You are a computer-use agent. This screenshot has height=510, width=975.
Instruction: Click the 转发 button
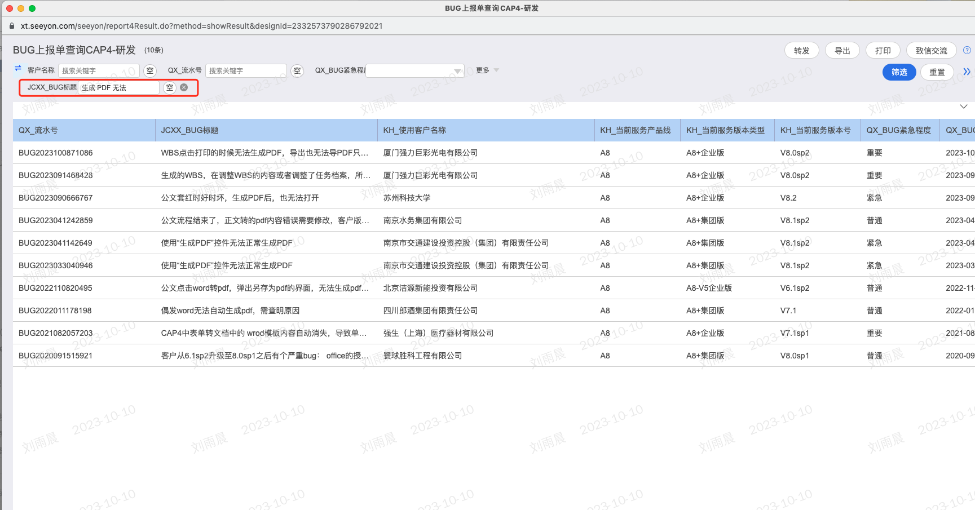point(802,50)
